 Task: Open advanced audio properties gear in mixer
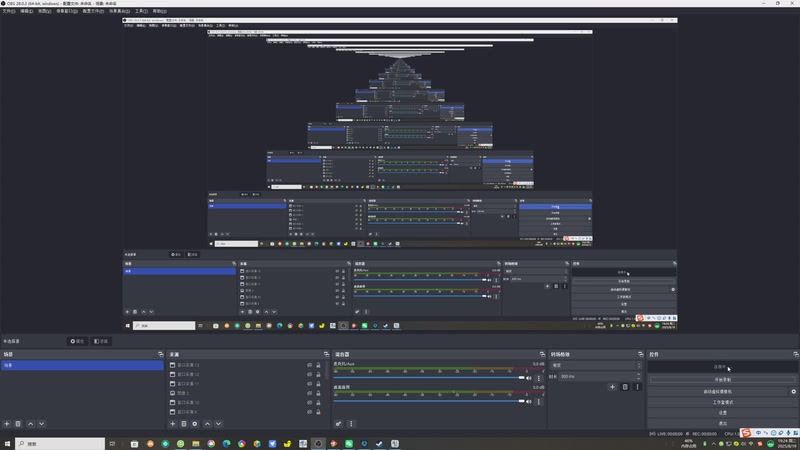coord(338,423)
